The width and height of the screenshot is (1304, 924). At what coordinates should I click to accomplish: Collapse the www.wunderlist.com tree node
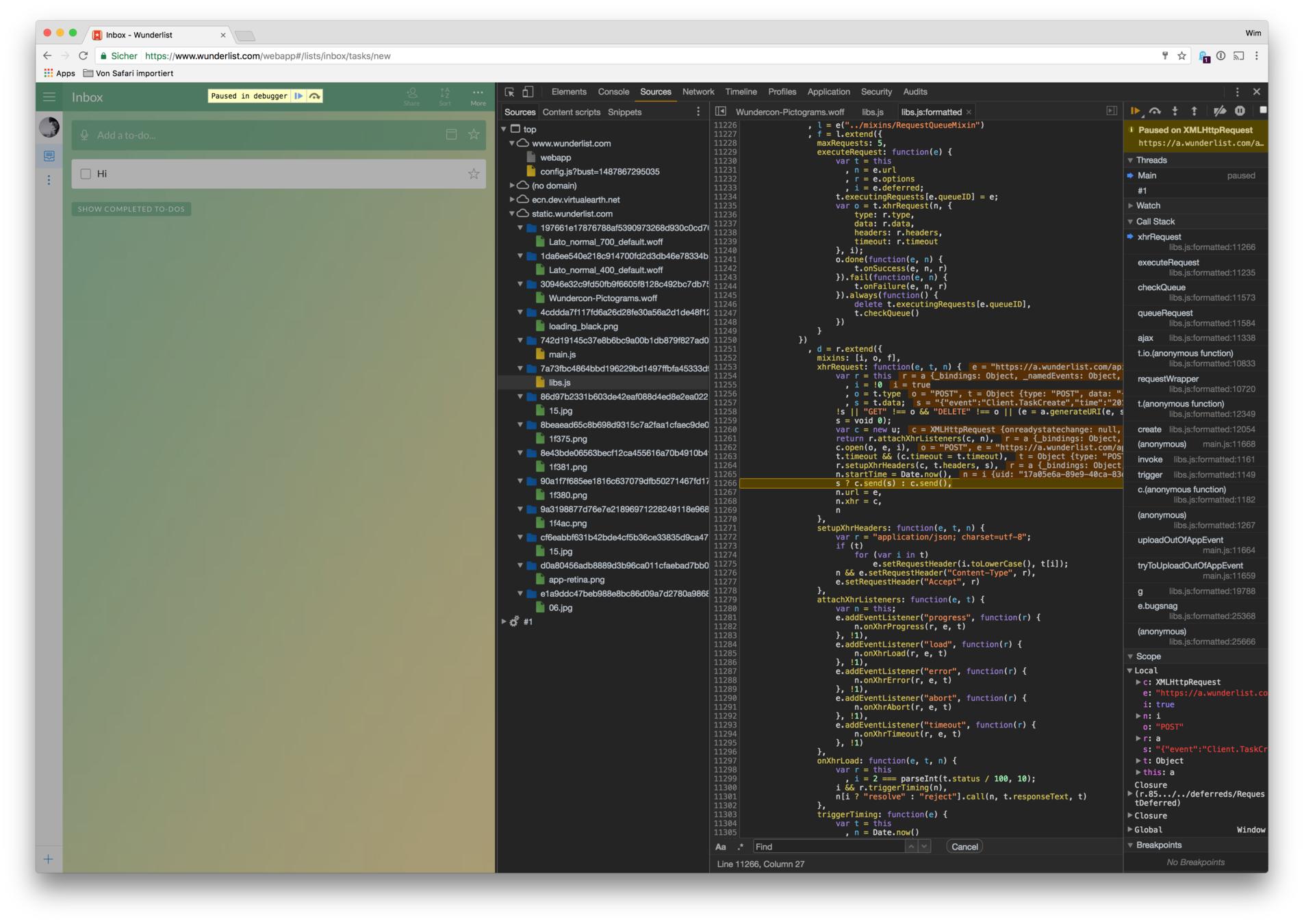(512, 143)
